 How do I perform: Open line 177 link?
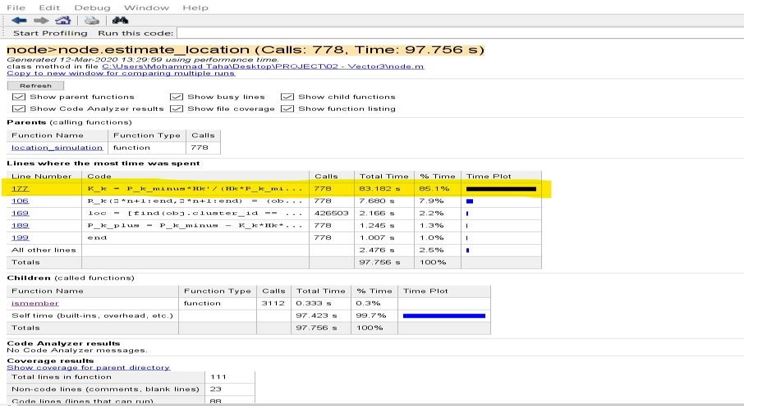point(19,188)
